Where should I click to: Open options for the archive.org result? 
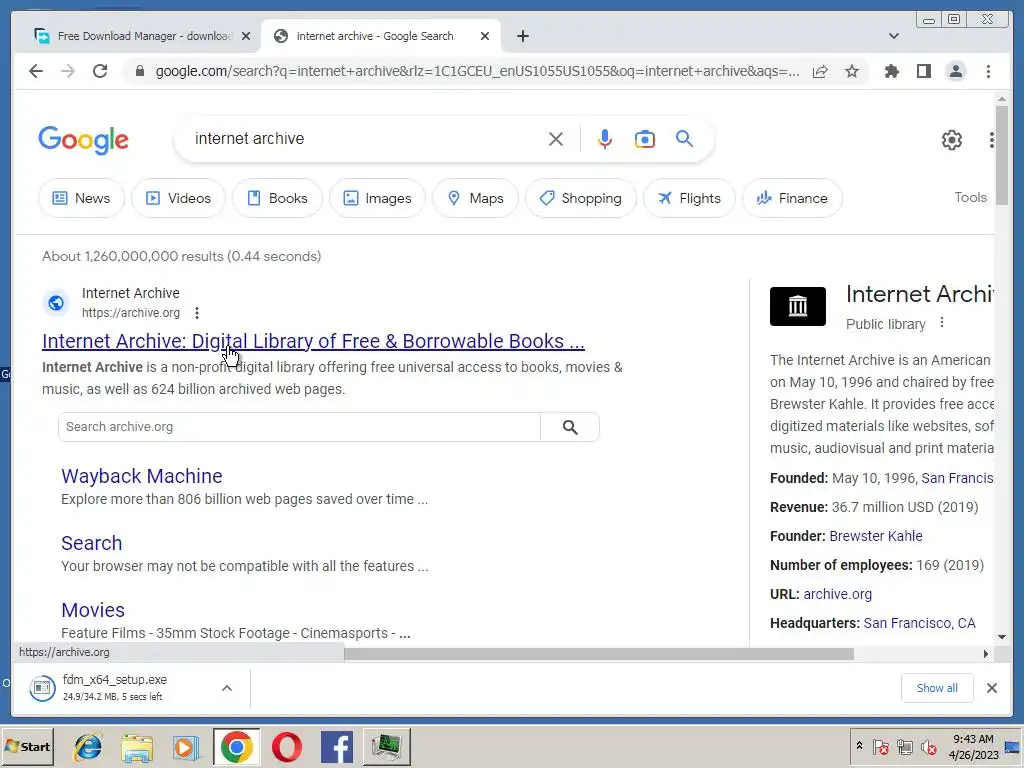click(197, 313)
